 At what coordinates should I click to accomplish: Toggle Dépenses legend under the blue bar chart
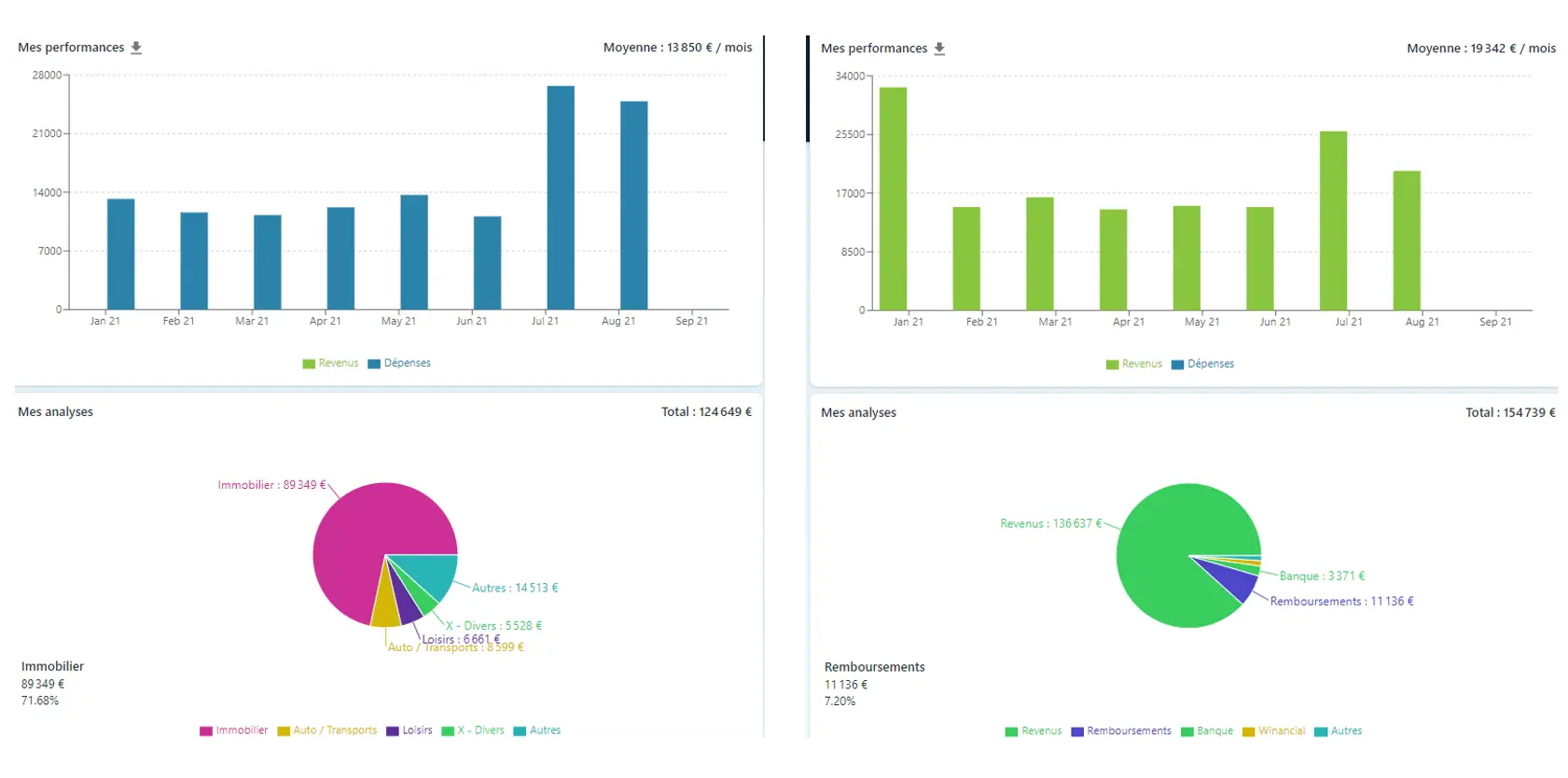[x=399, y=363]
